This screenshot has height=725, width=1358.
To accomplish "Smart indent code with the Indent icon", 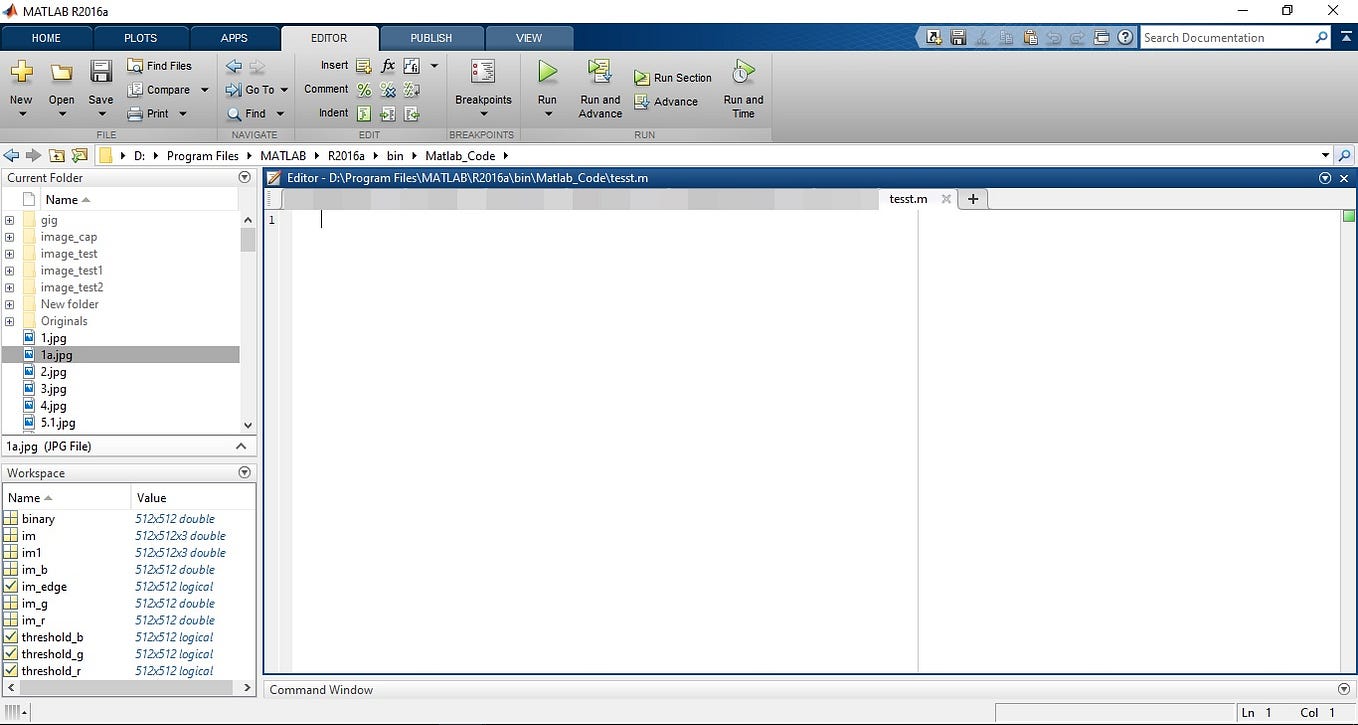I will pyautogui.click(x=365, y=113).
